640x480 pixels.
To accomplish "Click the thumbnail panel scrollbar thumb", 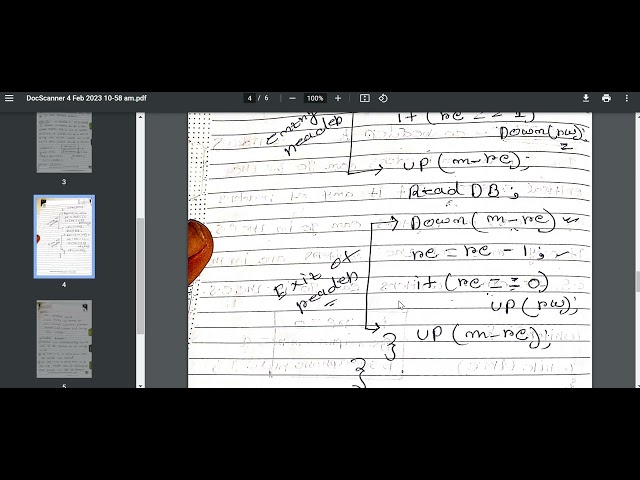I will tap(140, 276).
